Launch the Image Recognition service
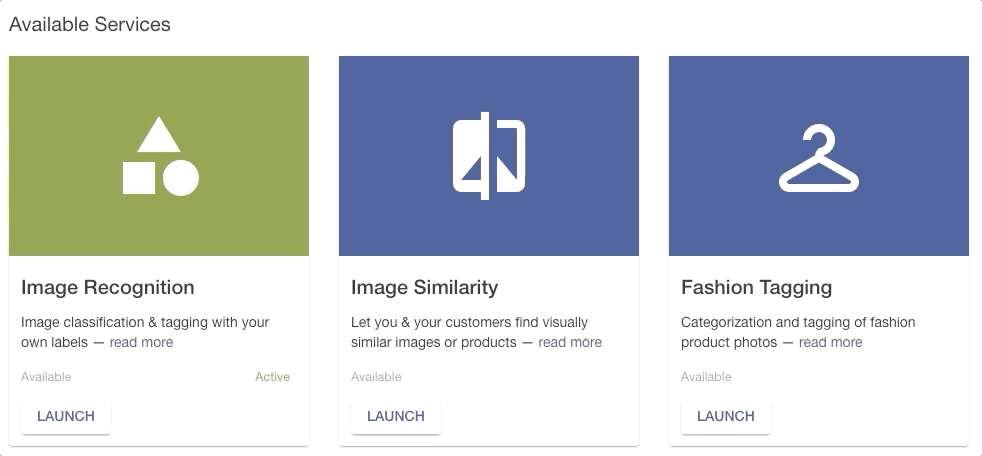 tap(66, 417)
